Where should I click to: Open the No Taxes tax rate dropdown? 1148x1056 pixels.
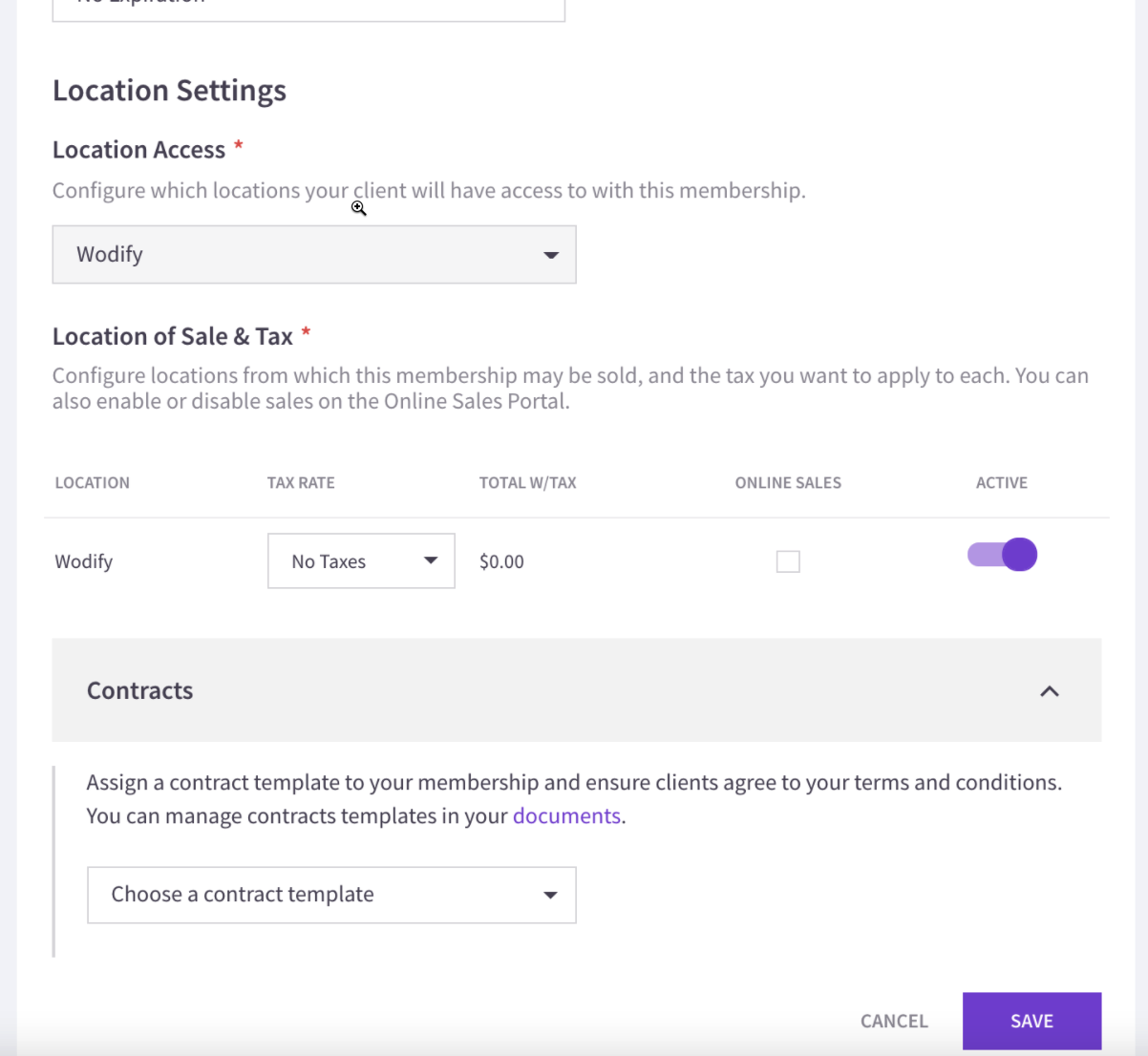[x=361, y=561]
